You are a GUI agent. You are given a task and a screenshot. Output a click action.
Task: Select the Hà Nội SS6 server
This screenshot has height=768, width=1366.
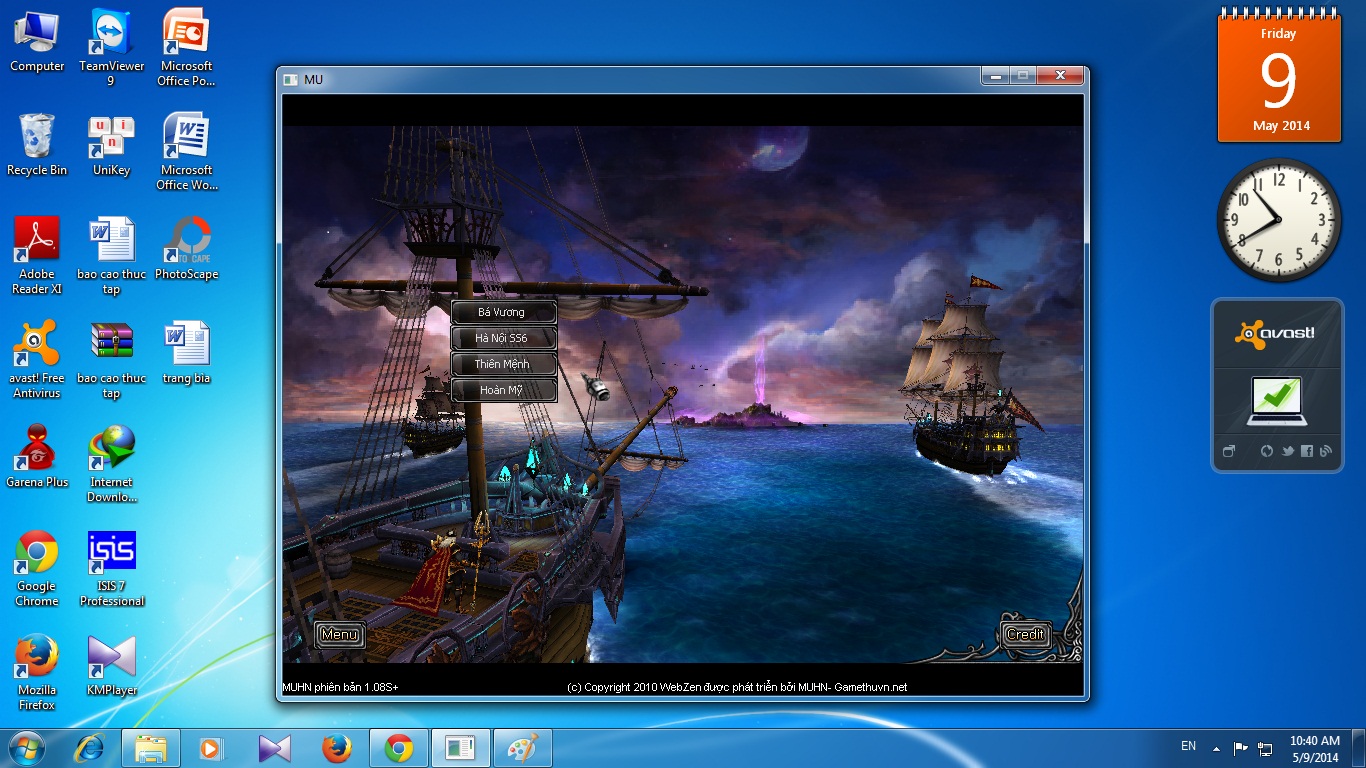coord(502,338)
